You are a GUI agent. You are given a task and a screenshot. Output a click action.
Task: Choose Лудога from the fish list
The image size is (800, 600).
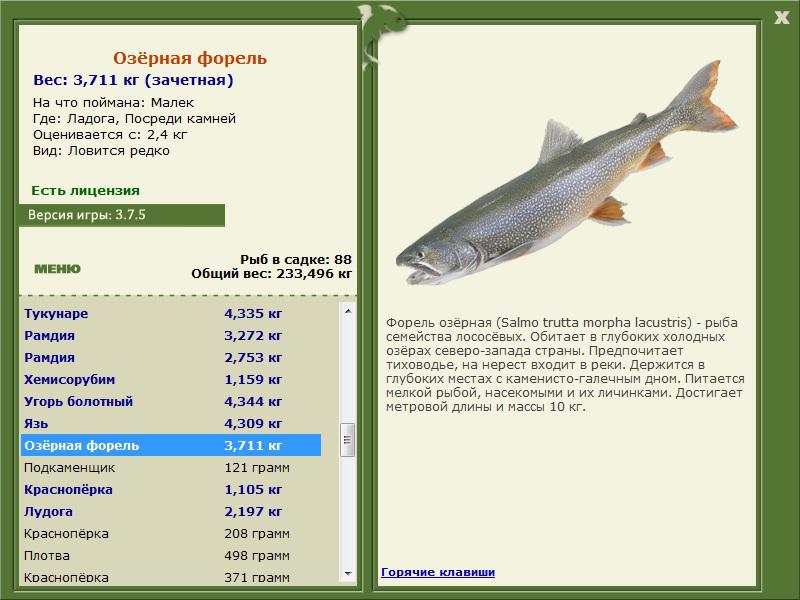[x=170, y=512]
